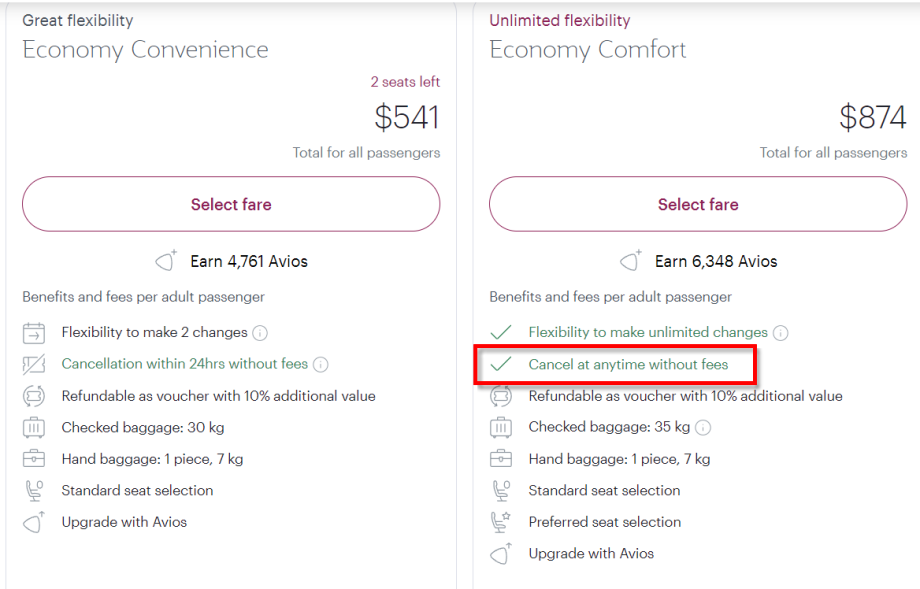Click Upgrade with Avios in Comfort fare
The width and height of the screenshot is (920, 589).
tap(592, 554)
